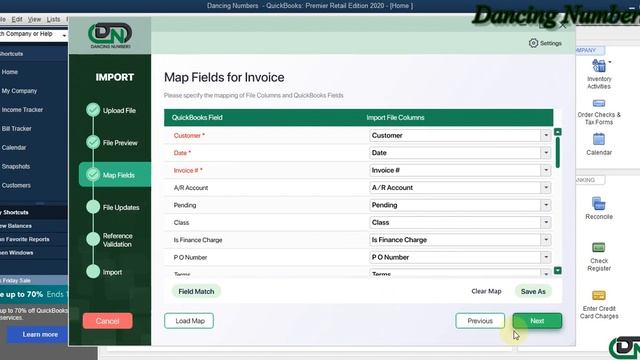Expand the Is Finance Charge dropdown
The width and height of the screenshot is (640, 360).
(546, 240)
